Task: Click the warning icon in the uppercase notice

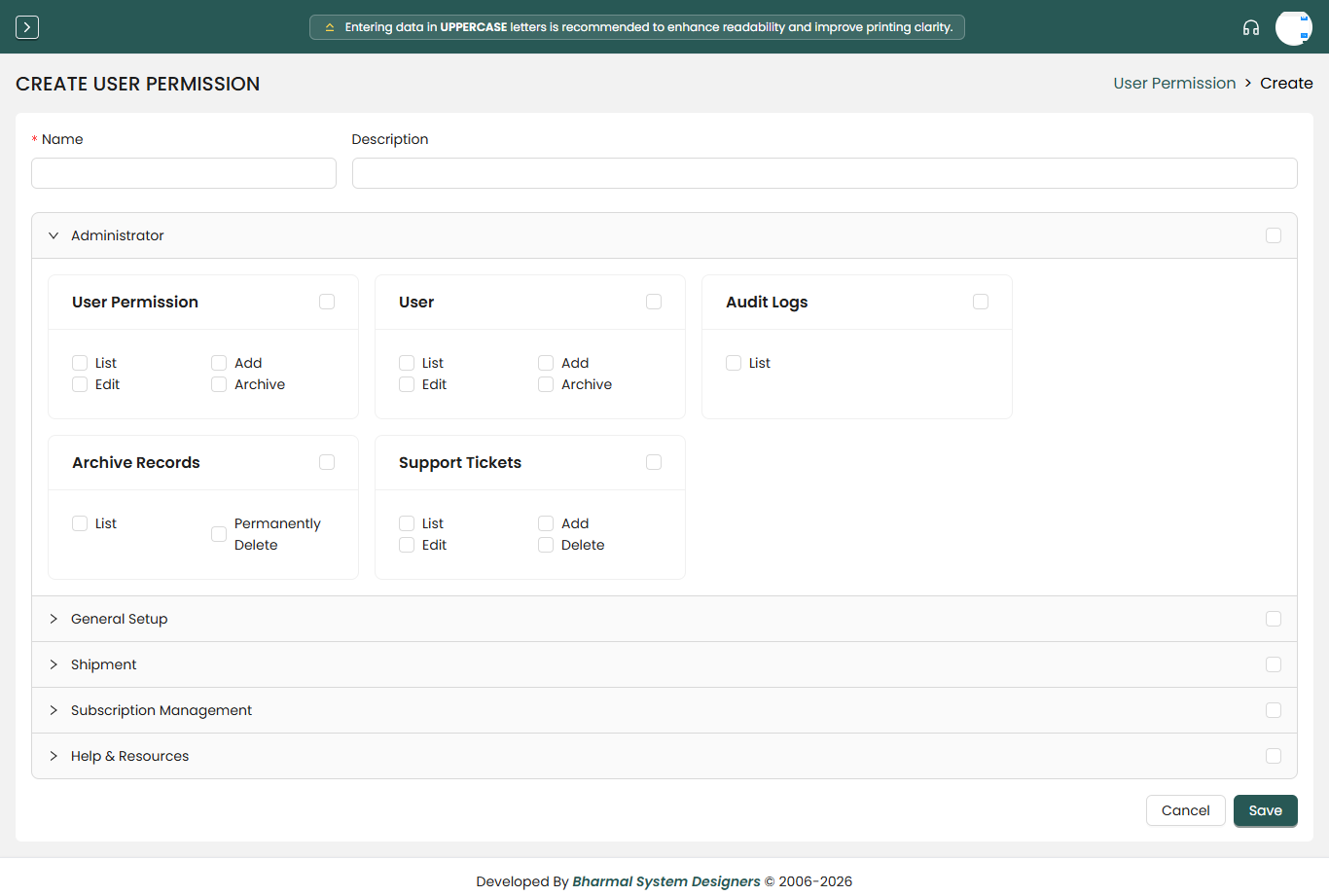Action: click(x=330, y=27)
